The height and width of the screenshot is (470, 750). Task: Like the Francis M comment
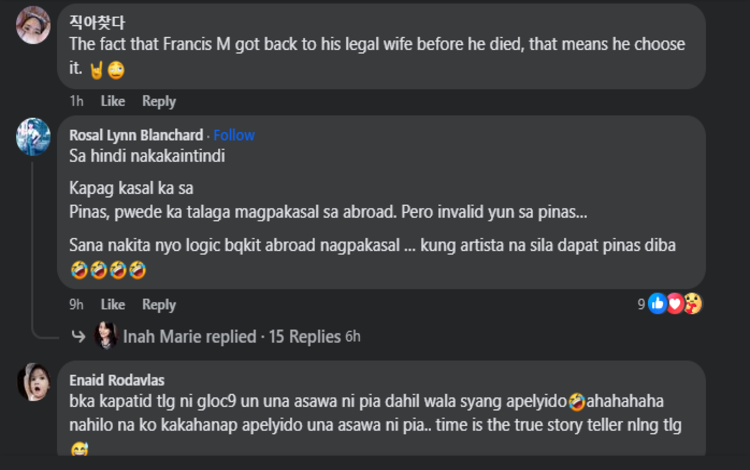113,101
